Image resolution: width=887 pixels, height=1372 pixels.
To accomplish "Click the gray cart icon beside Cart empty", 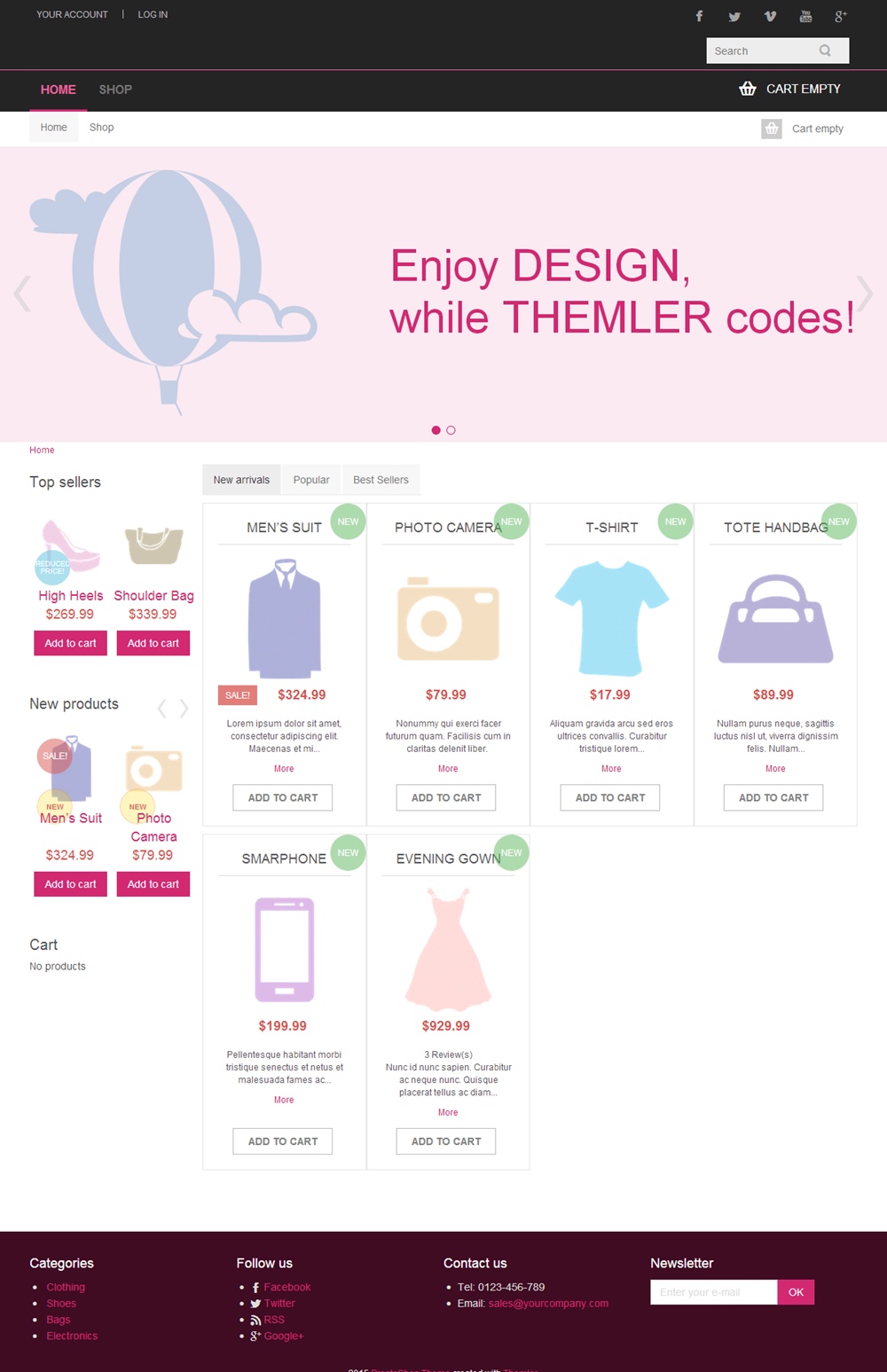I will coord(772,129).
